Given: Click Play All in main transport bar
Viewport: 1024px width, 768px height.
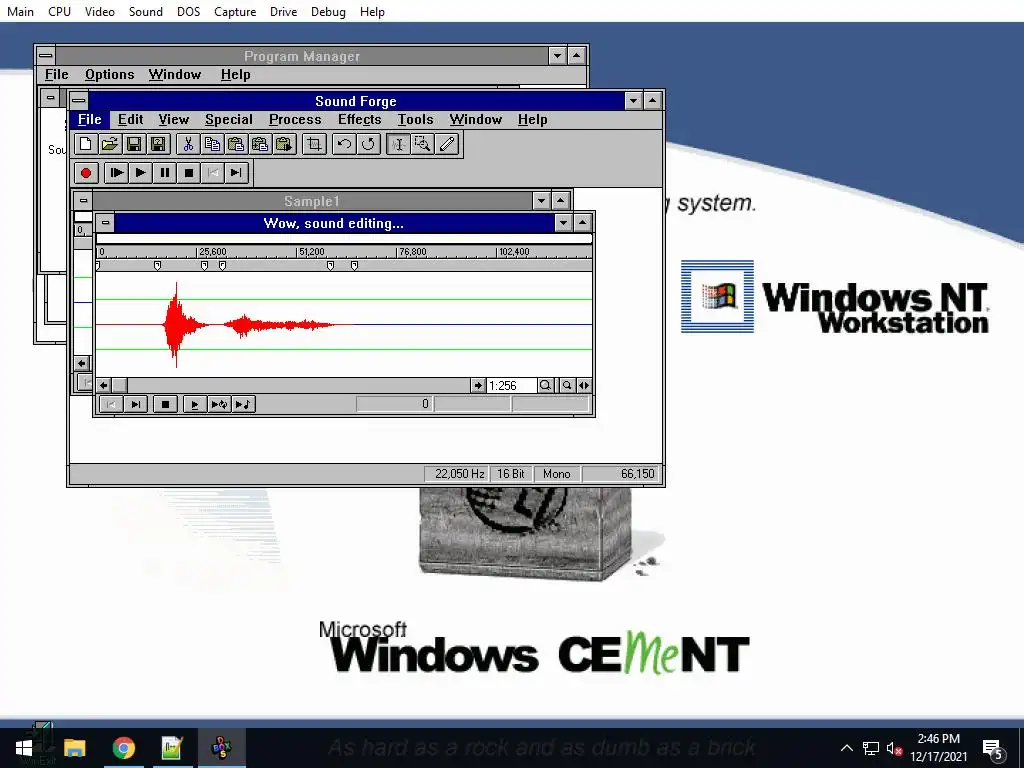Looking at the screenshot, I should tap(116, 173).
